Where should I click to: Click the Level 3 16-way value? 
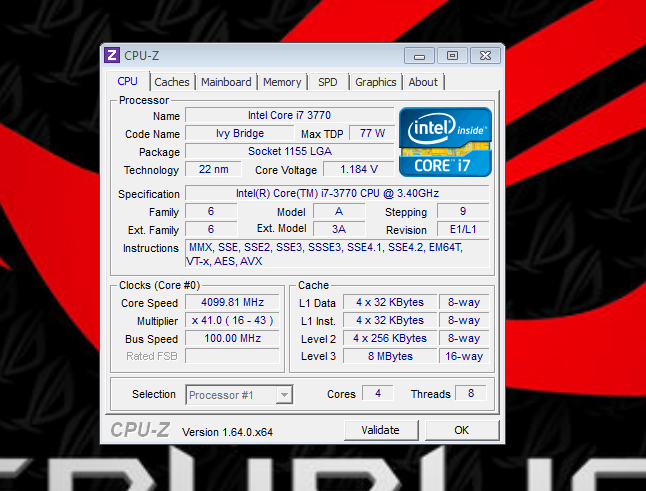[464, 356]
